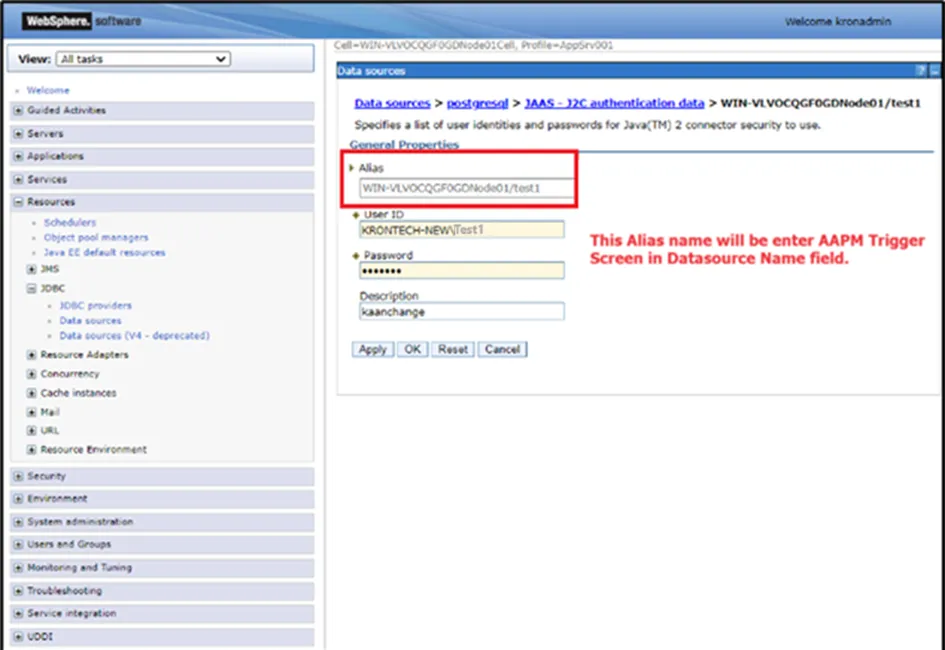Expand the Environment section
The image size is (945, 650).
[18, 499]
